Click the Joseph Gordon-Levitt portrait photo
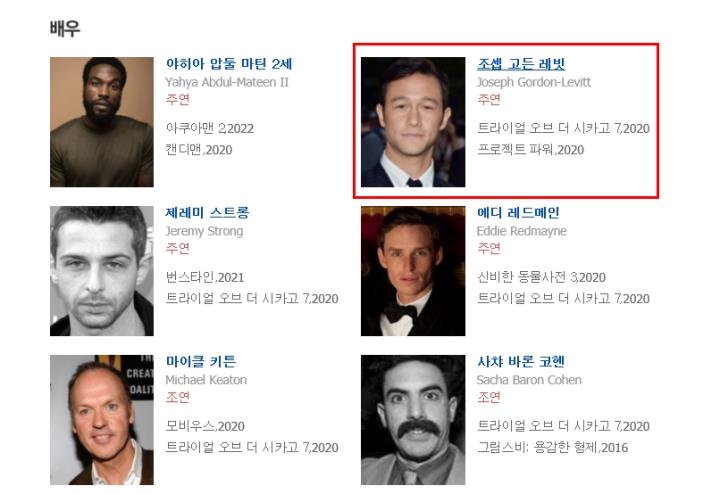 [413, 122]
